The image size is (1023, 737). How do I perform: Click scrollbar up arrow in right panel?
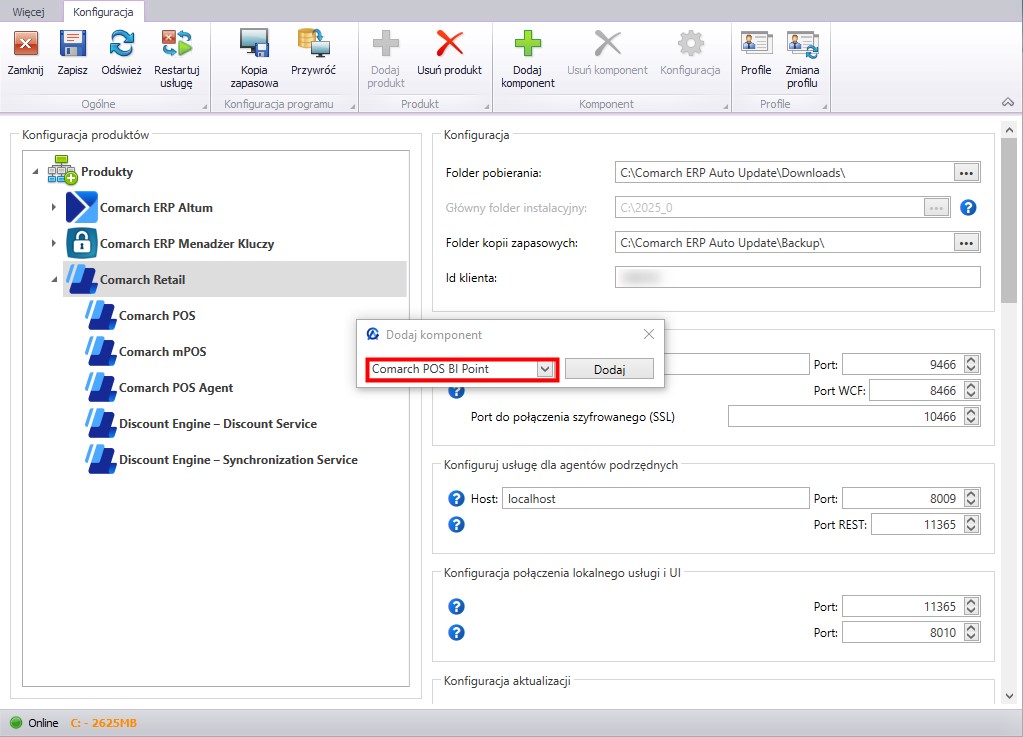coord(1009,130)
